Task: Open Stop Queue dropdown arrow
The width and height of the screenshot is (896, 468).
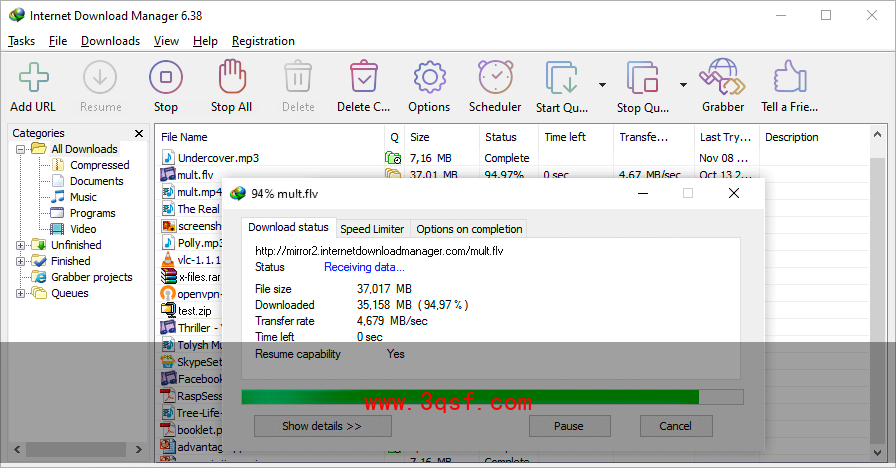Action: 683,85
